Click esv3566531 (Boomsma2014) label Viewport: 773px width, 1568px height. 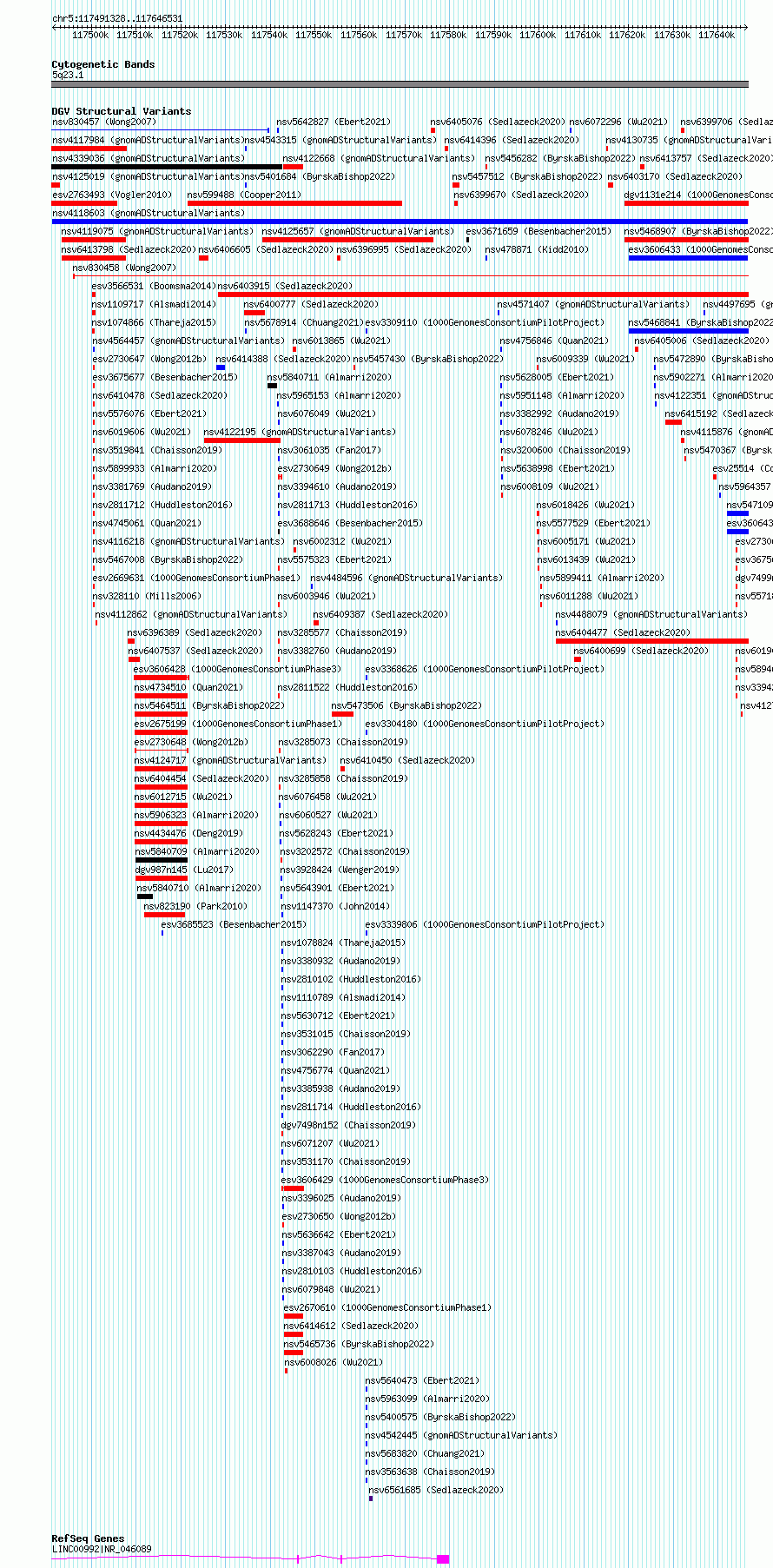(x=154, y=286)
